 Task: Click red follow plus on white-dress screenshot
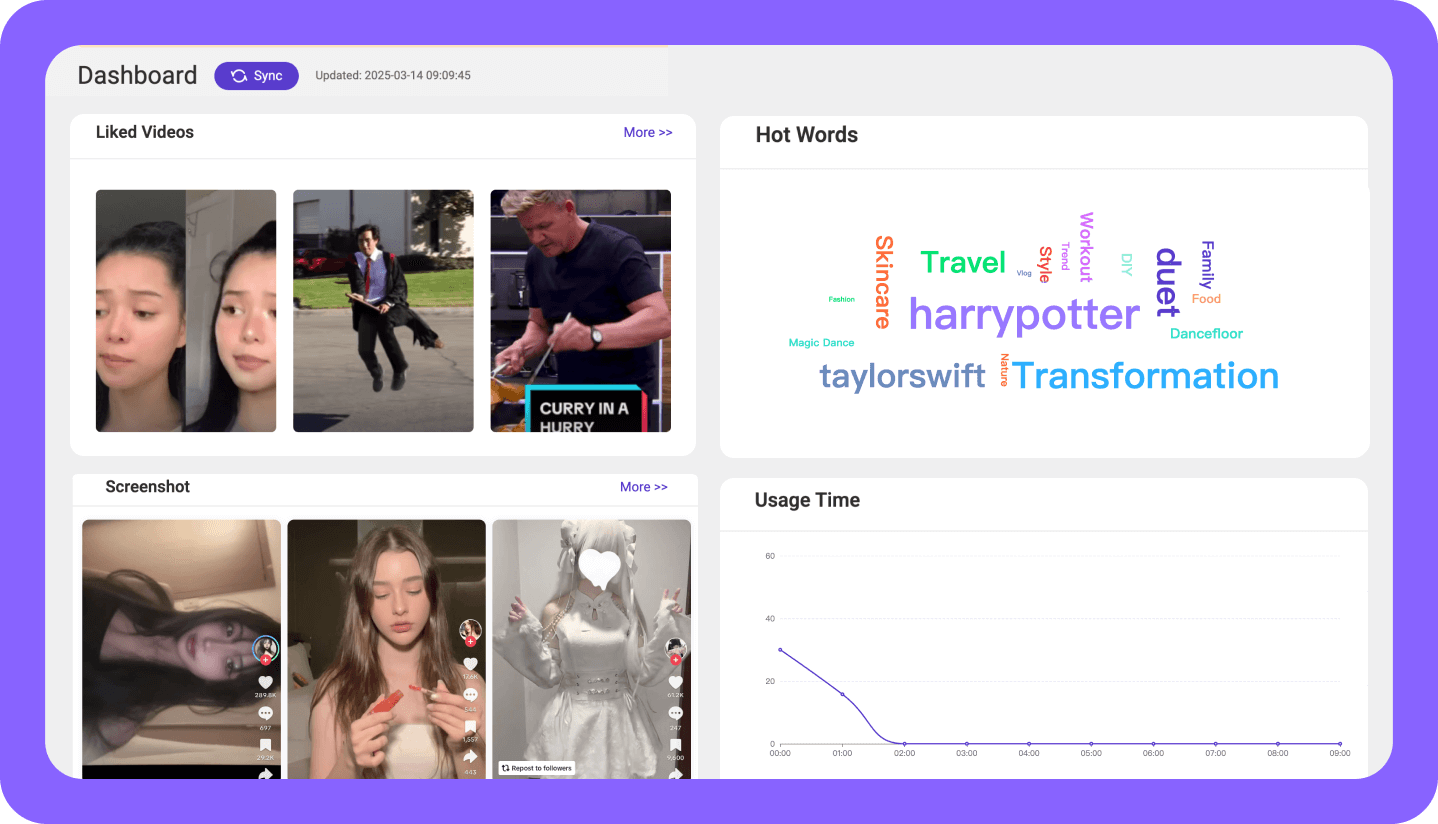[675, 661]
